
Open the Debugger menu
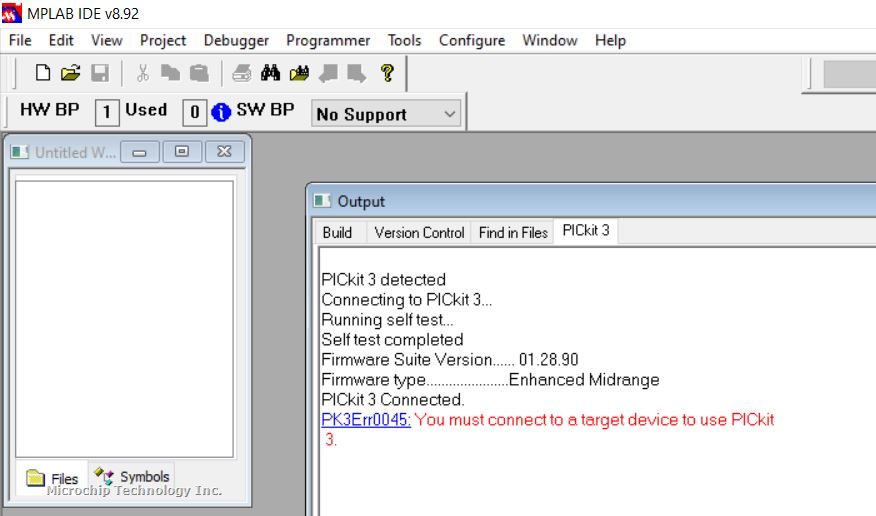236,40
